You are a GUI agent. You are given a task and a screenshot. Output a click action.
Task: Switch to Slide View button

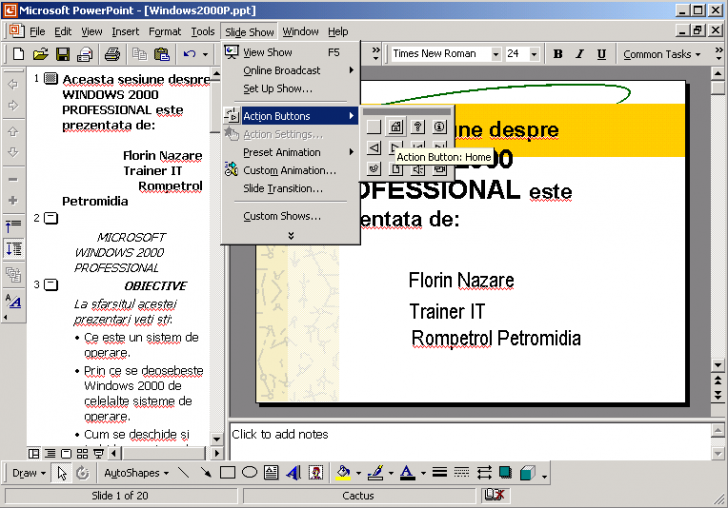point(66,453)
